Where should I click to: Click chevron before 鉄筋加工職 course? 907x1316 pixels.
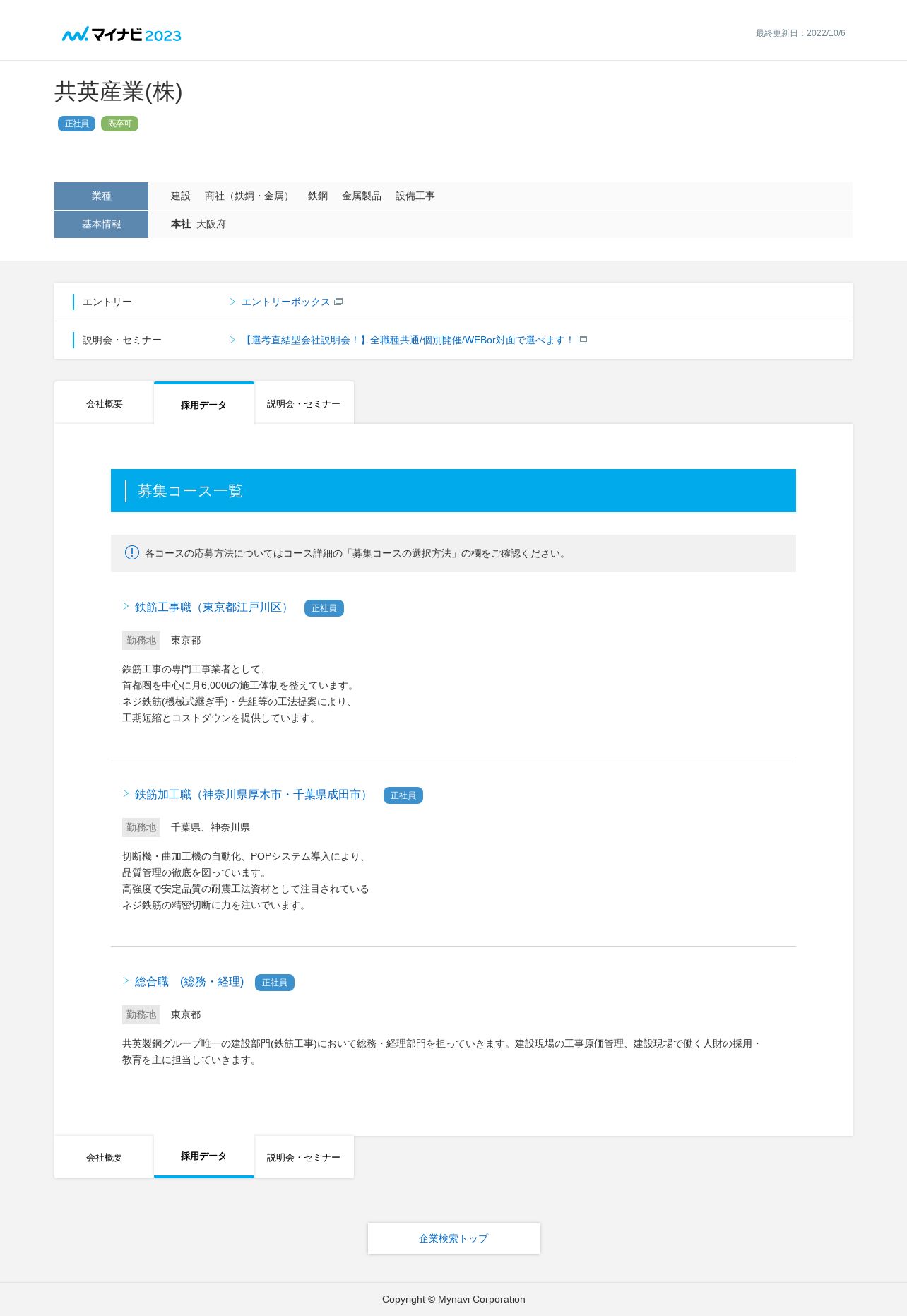click(126, 793)
